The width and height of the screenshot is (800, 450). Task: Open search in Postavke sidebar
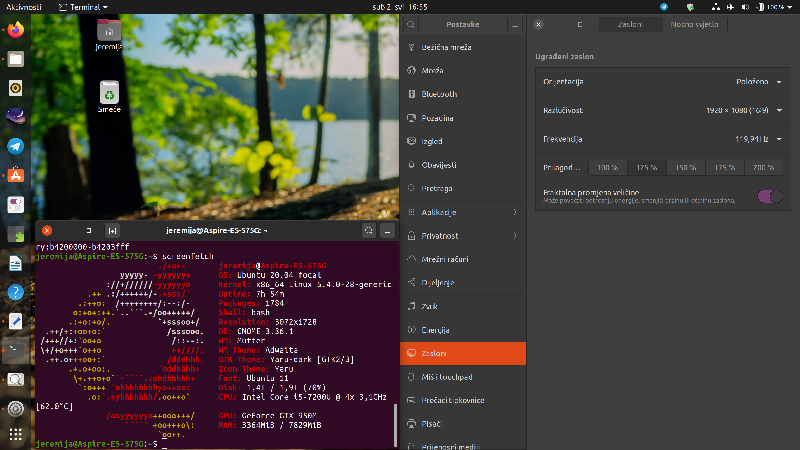point(411,24)
